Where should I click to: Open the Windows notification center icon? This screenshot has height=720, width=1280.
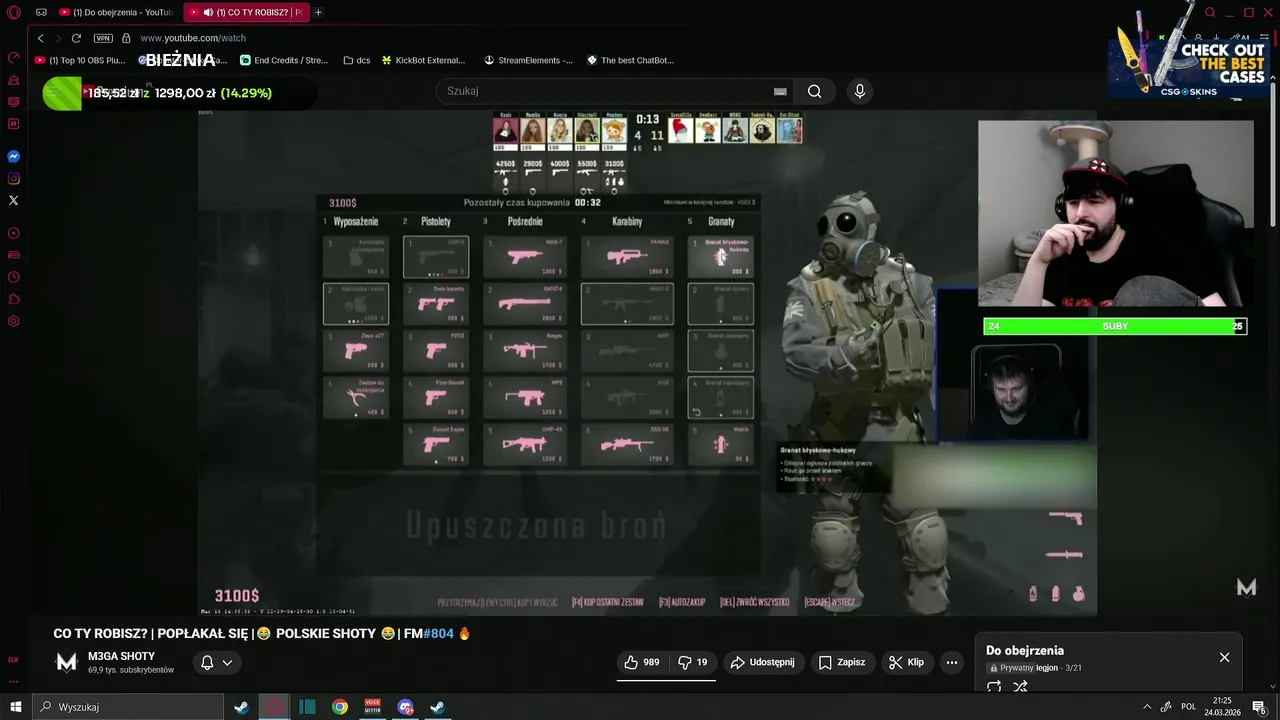tap(1259, 707)
